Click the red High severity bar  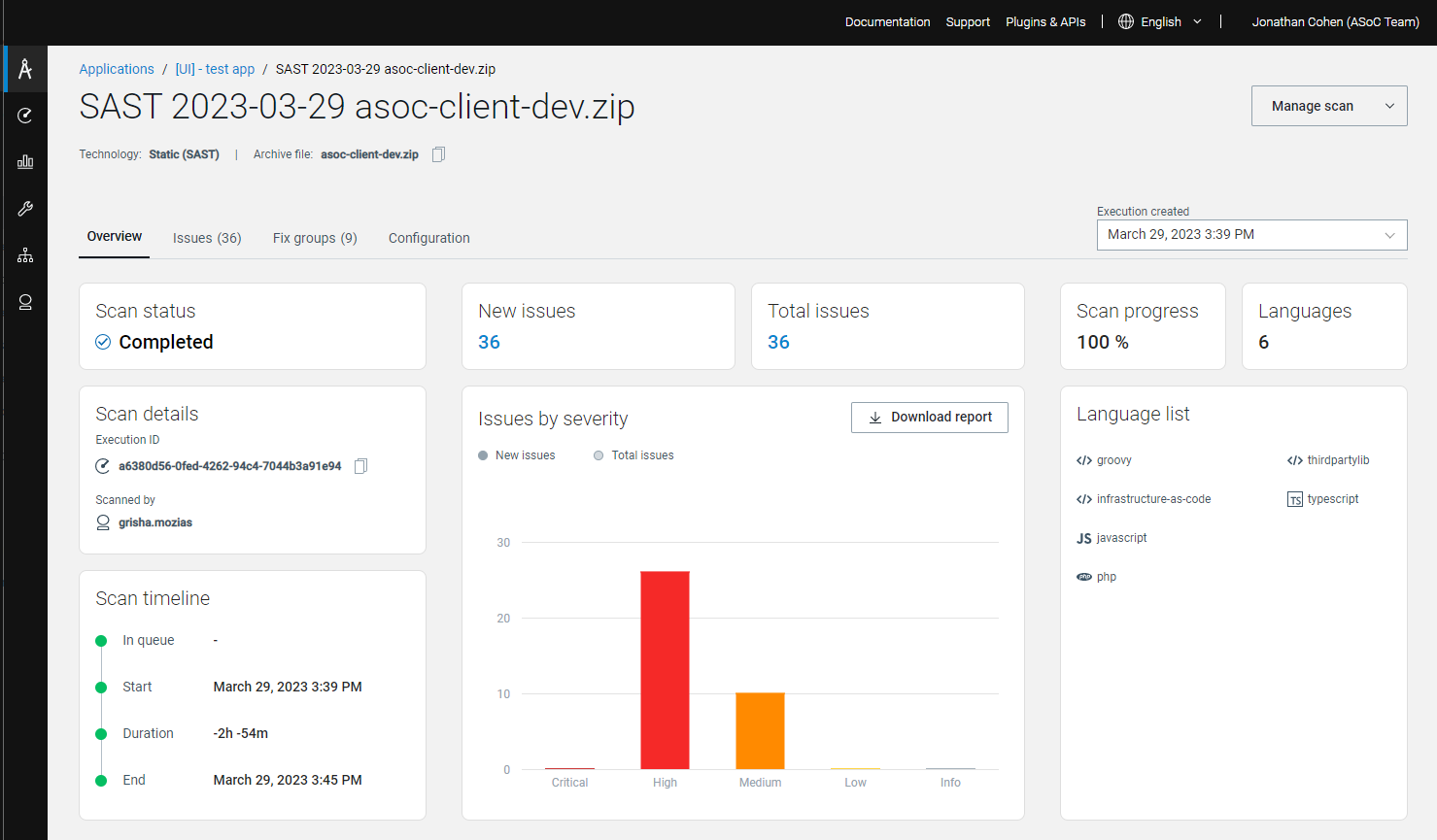[665, 670]
